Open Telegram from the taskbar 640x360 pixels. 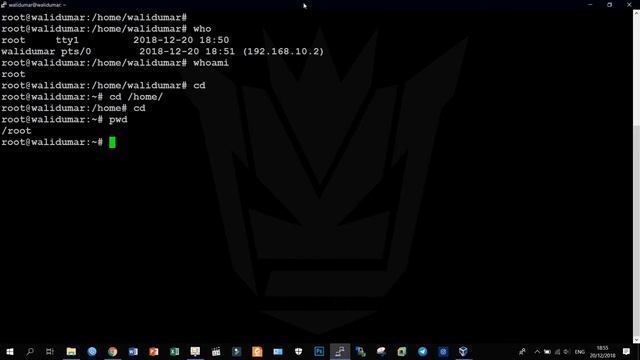(422, 351)
